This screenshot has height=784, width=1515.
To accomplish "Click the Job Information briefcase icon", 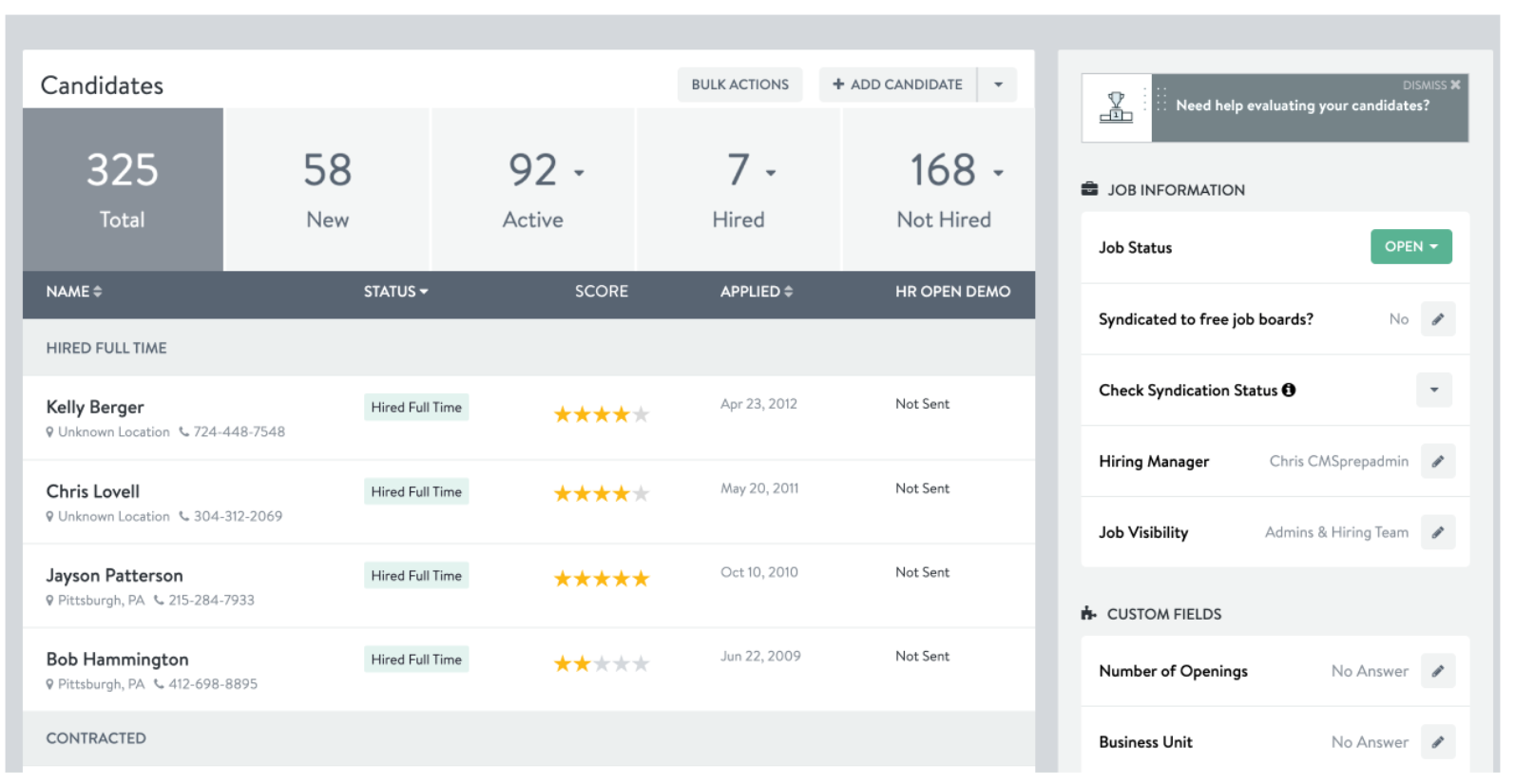I will [x=1089, y=189].
